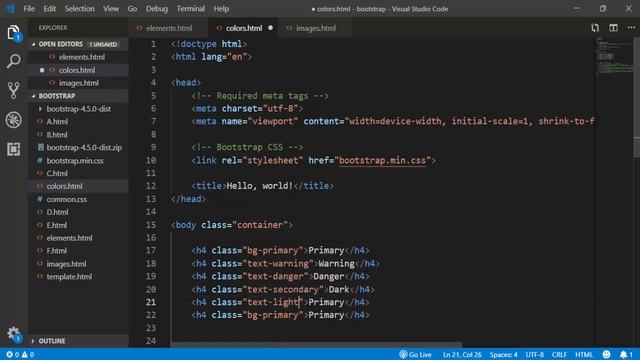Open images.html in Open Editors list

click(x=78, y=83)
